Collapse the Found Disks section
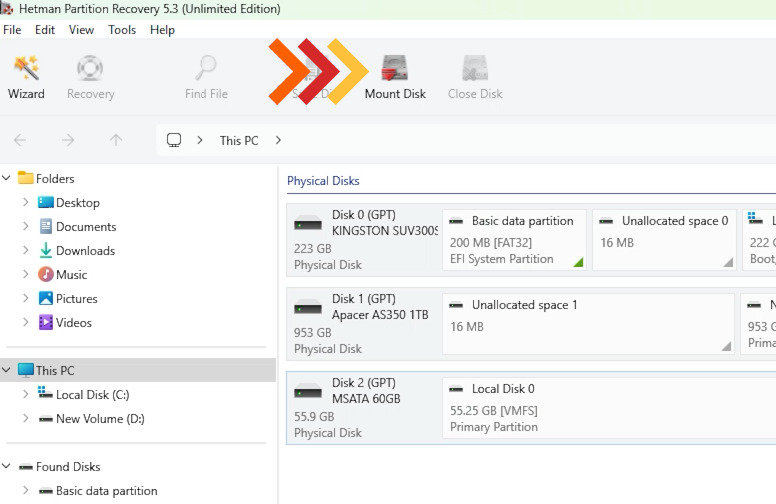This screenshot has width=776, height=504. pos(6,466)
